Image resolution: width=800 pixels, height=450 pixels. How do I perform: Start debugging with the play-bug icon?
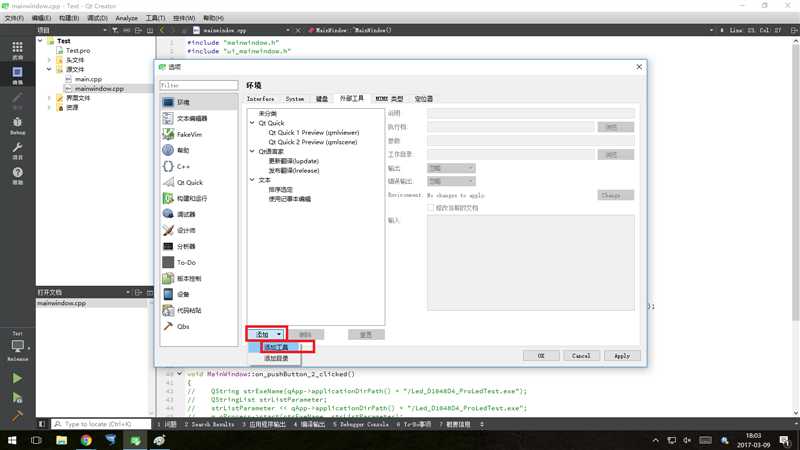pos(17,397)
